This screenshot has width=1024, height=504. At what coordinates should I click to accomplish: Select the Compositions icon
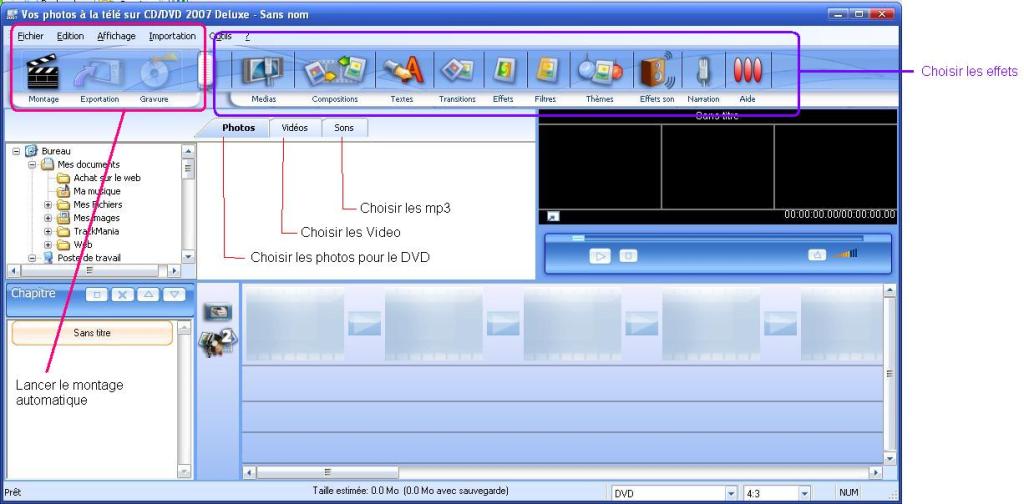334,71
